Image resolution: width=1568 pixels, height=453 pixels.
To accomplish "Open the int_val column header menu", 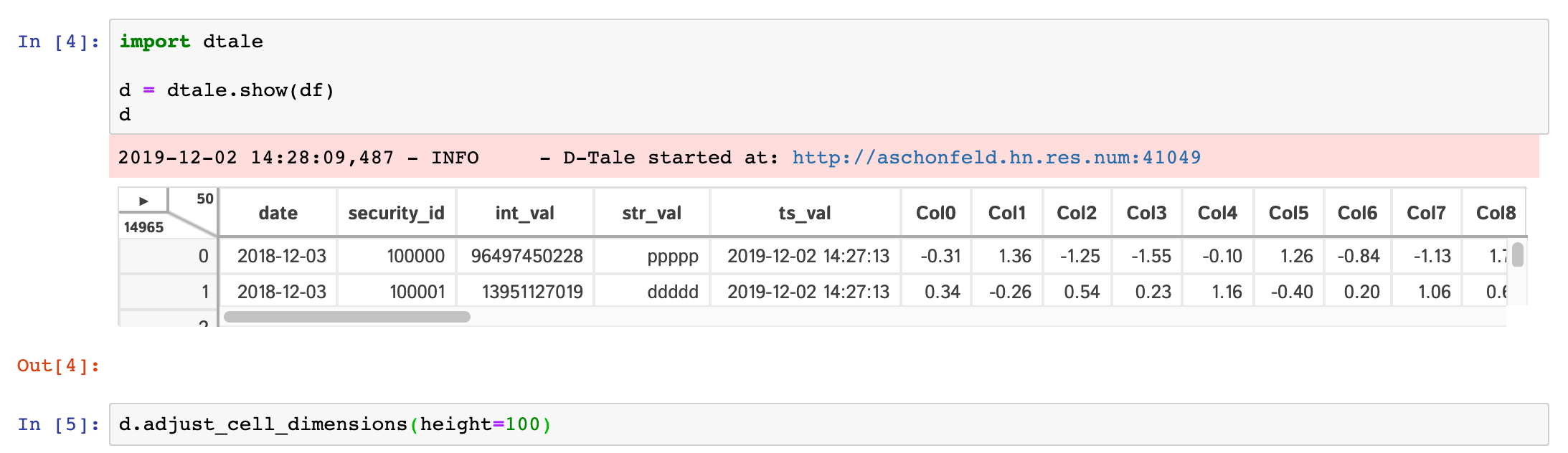I will pos(524,213).
